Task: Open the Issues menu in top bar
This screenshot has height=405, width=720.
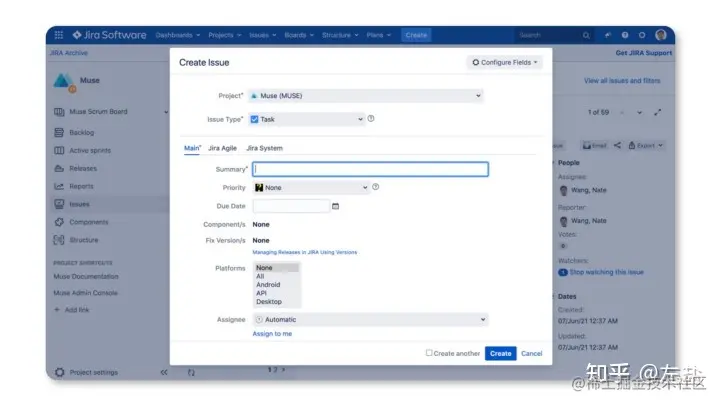Action: [x=263, y=35]
